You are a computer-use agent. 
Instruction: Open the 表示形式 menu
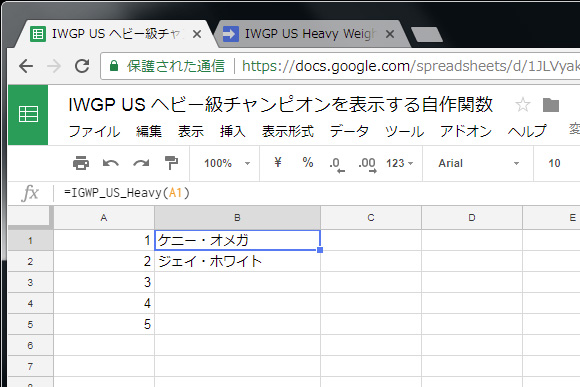point(288,131)
